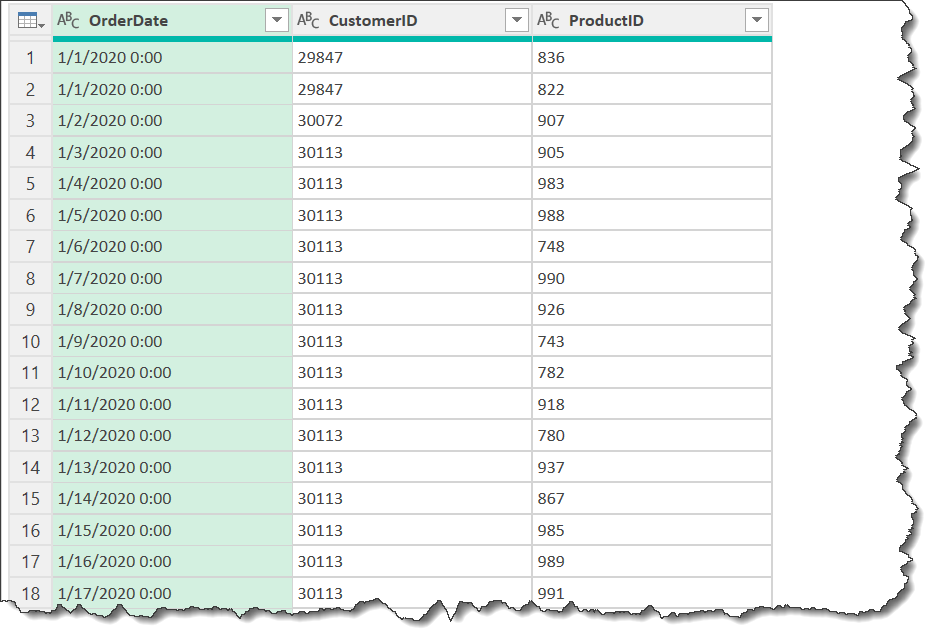Select row number 14

(31, 467)
